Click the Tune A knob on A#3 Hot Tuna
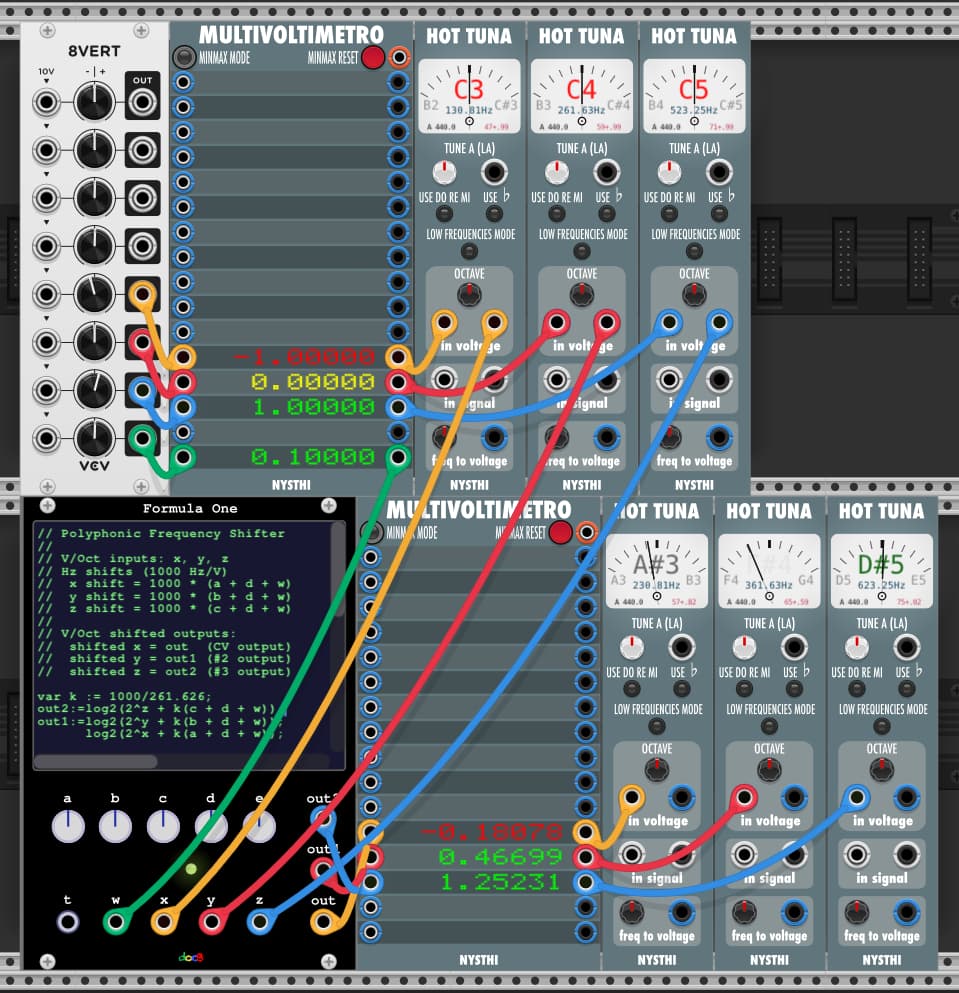The height and width of the screenshot is (993, 959). 632,647
